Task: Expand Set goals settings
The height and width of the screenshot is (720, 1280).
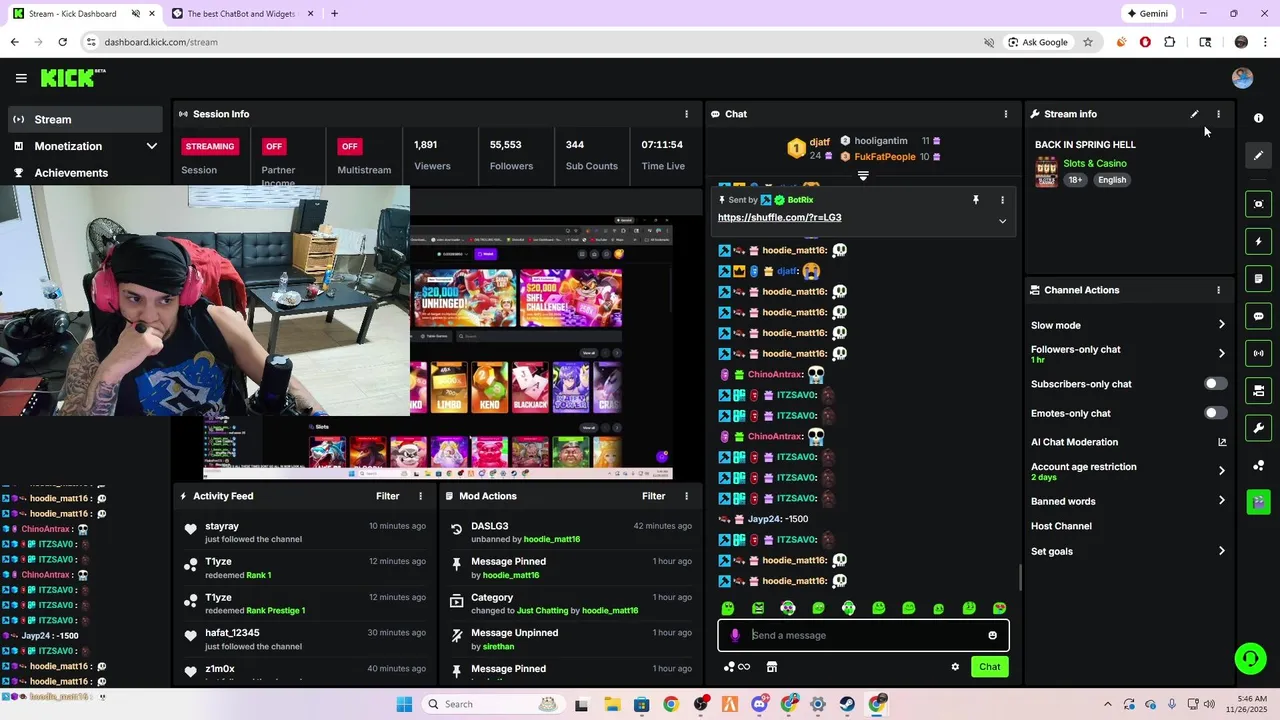Action: (1221, 551)
